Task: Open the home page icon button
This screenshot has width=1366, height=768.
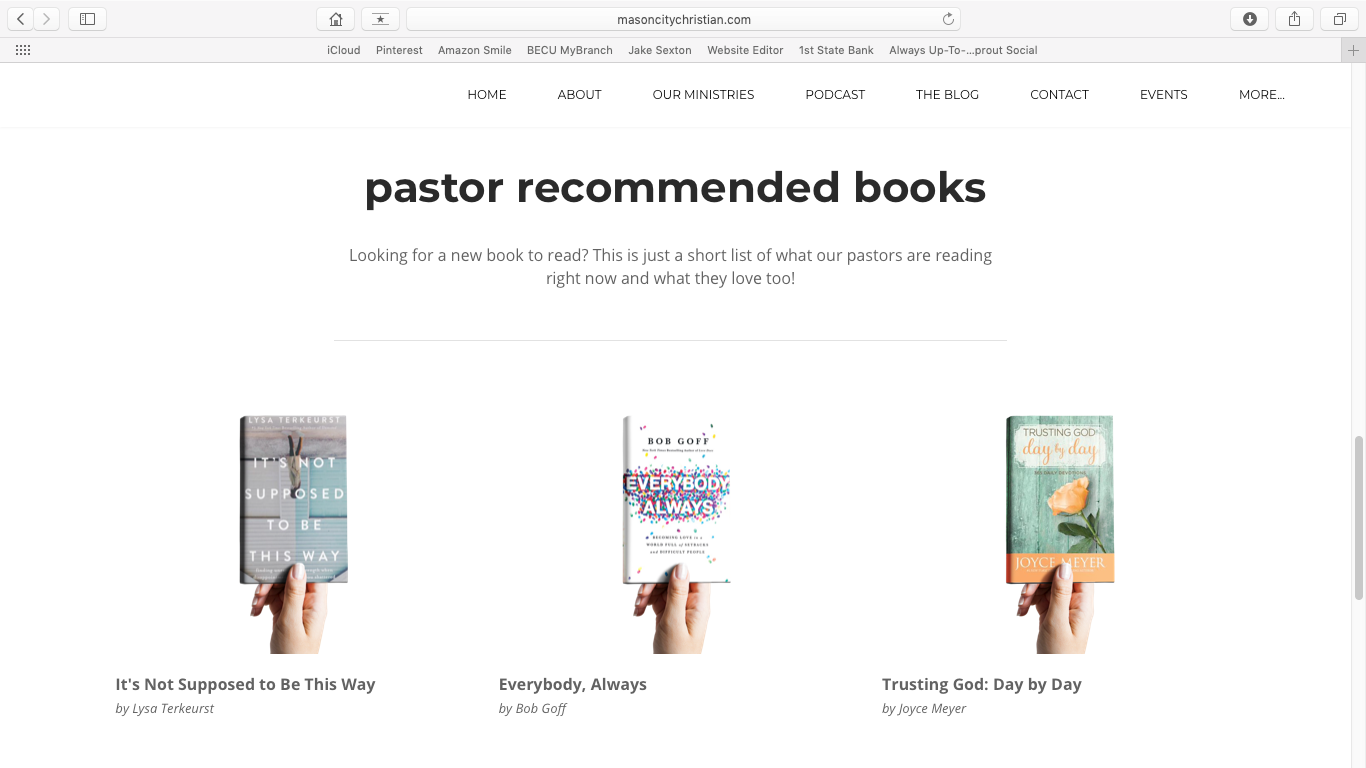Action: pos(335,19)
